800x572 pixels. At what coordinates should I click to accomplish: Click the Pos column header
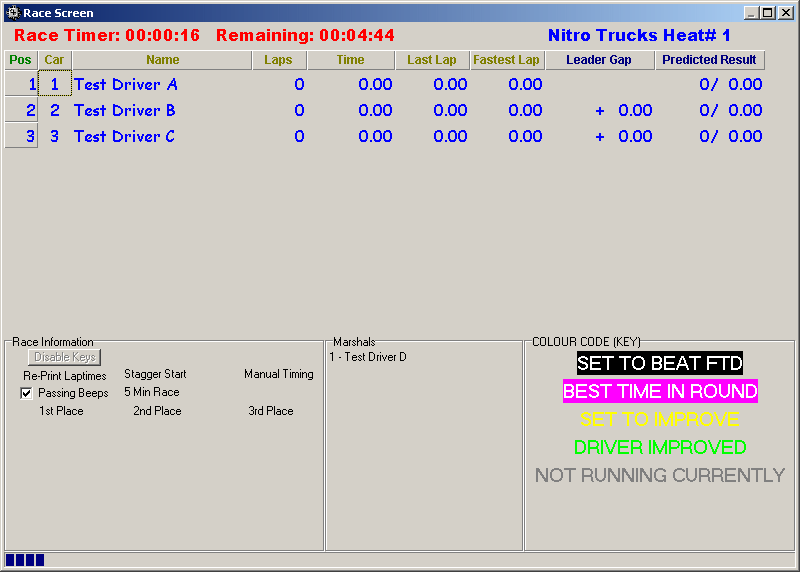pyautogui.click(x=20, y=60)
